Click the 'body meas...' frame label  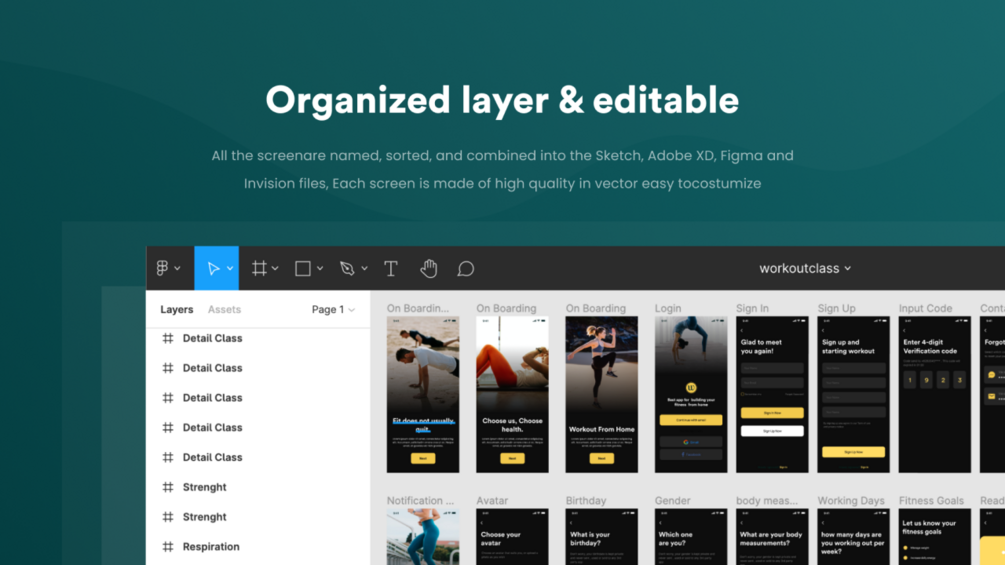[x=767, y=500]
